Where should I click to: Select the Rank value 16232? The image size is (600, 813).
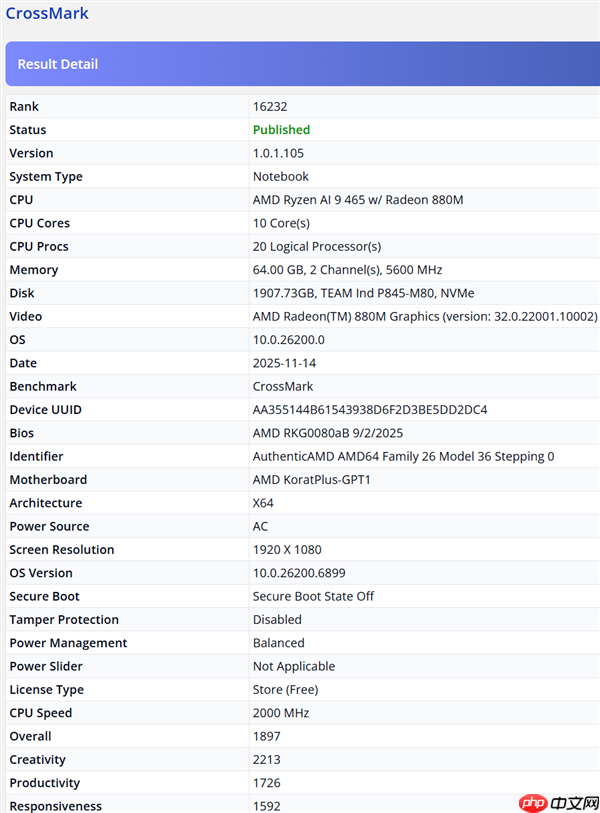(270, 106)
